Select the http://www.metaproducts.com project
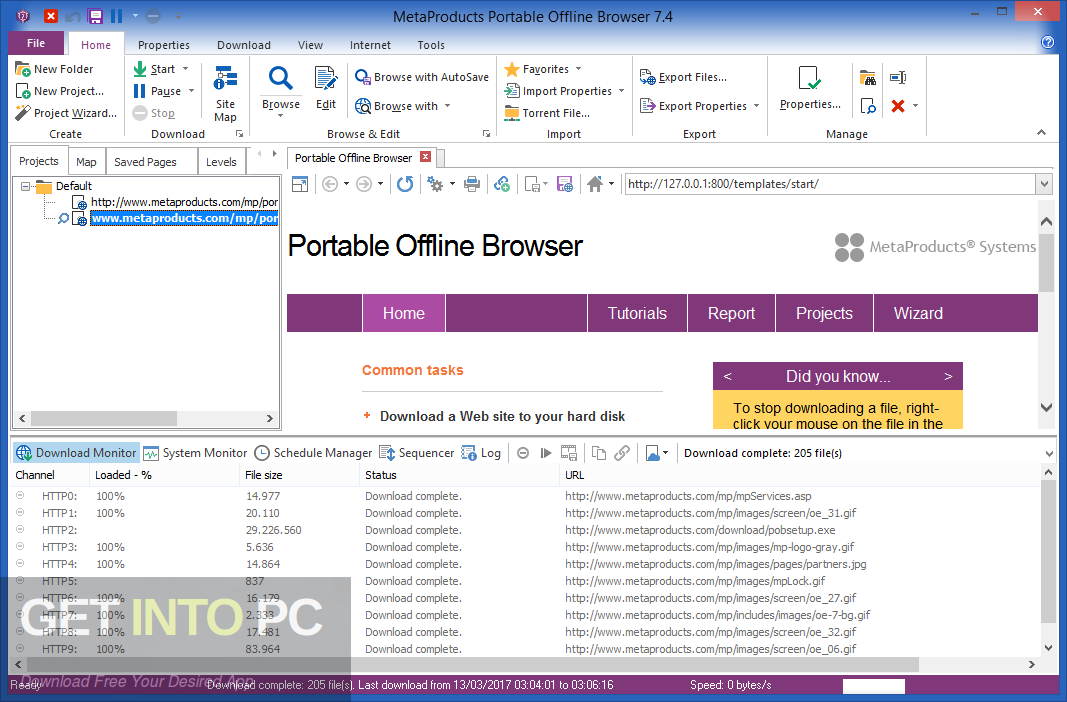Viewport: 1067px width, 702px height. [184, 202]
